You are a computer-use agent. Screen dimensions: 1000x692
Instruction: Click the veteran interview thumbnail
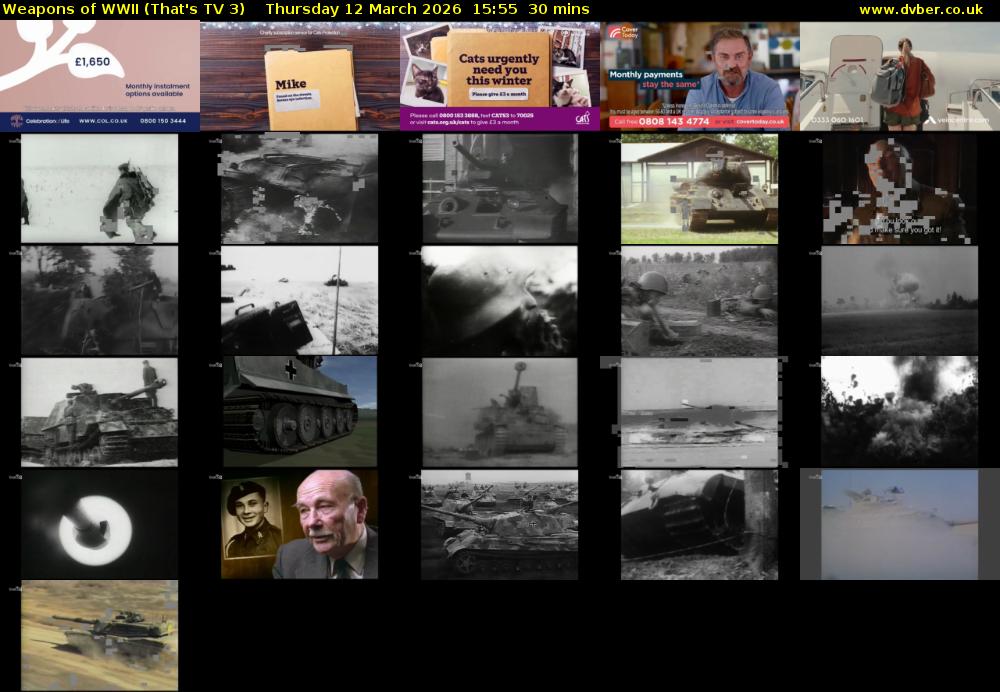tap(298, 523)
